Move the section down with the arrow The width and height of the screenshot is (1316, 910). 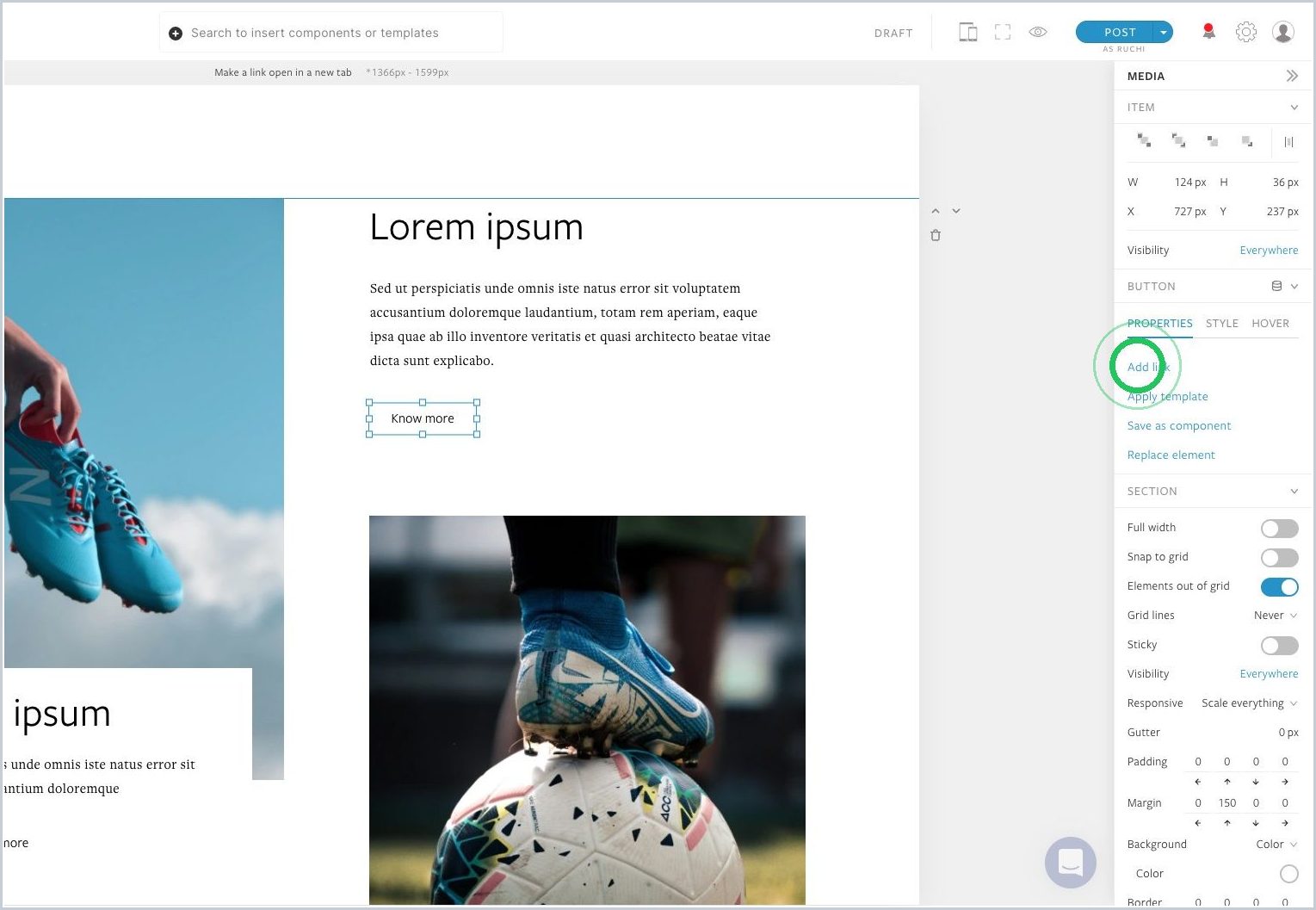955,211
